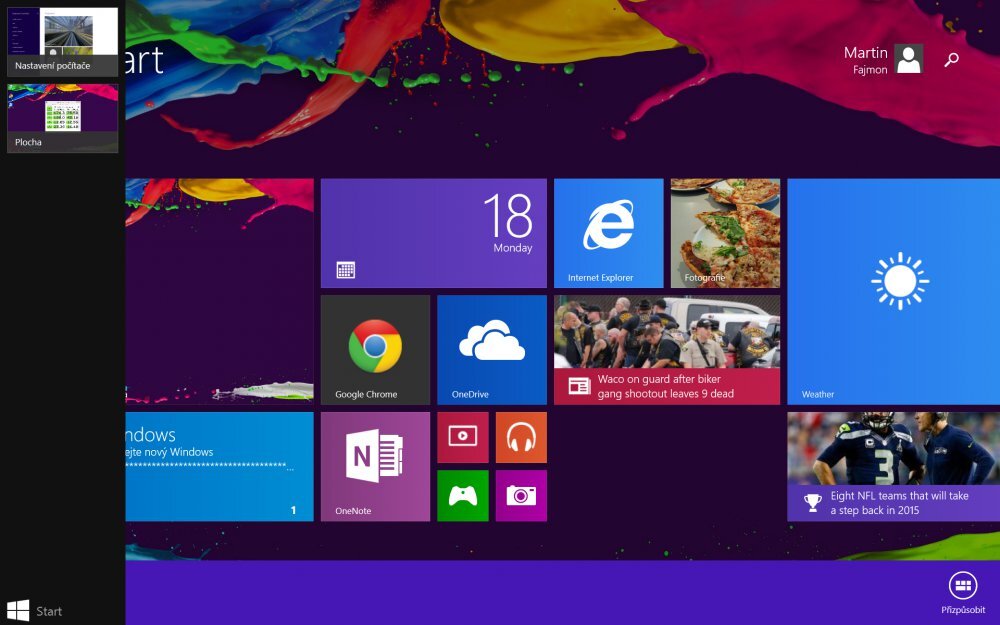Open the Weather tile
This screenshot has height=625, width=1000.
(x=893, y=291)
